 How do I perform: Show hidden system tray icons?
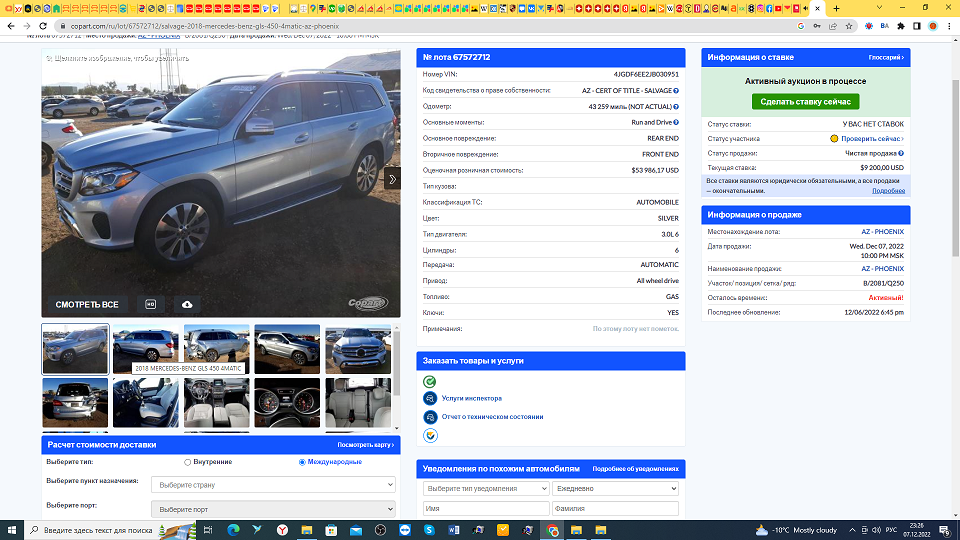[852, 530]
